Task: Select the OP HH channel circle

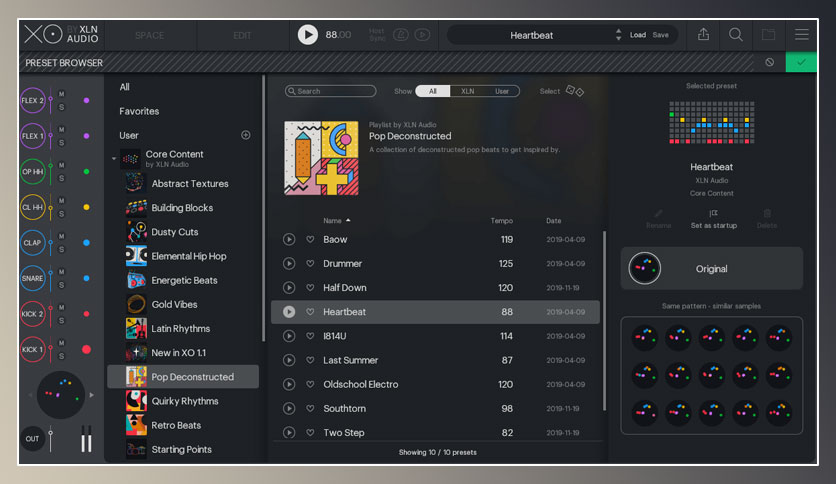Action: coord(33,172)
